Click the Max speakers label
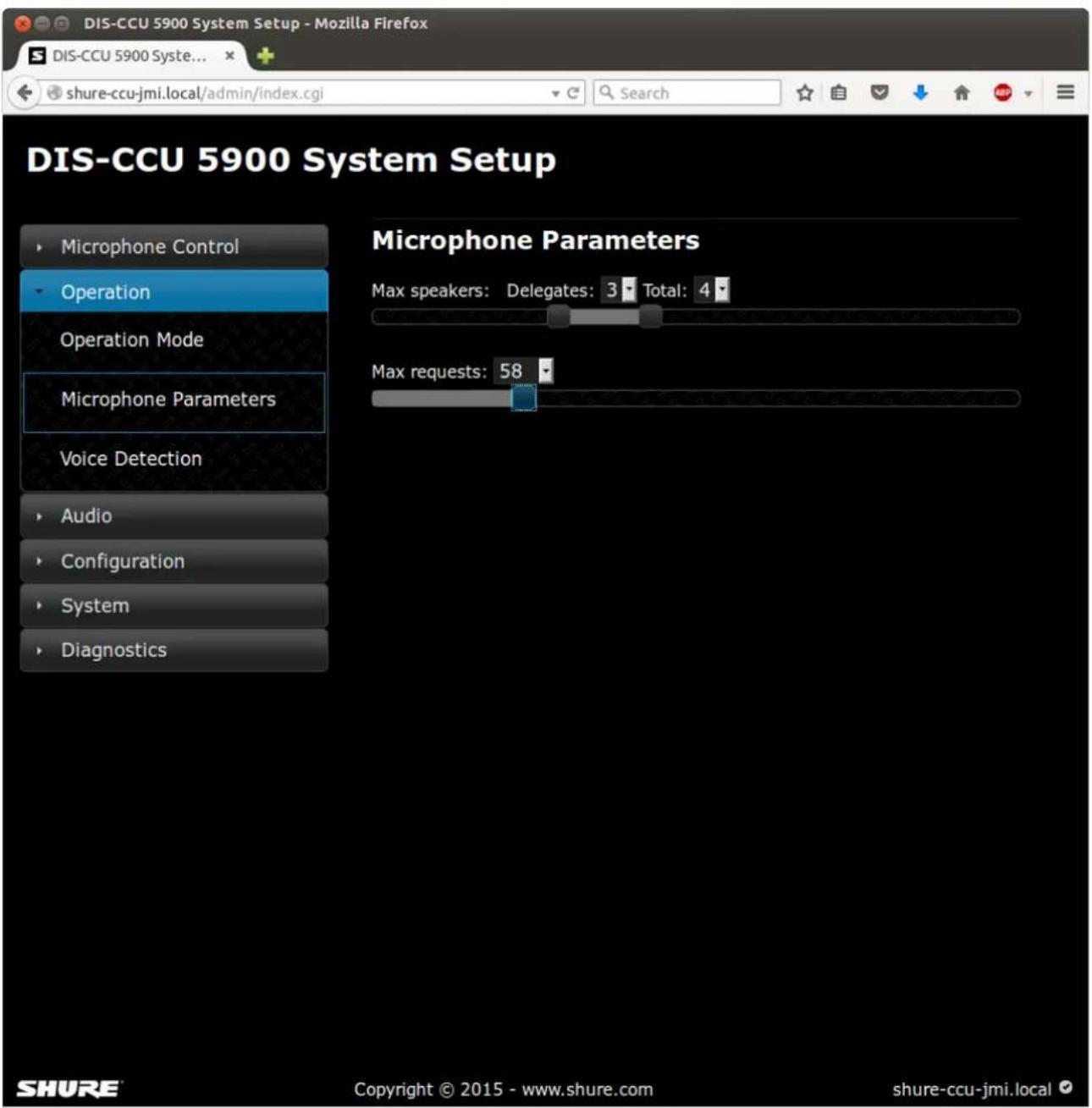 [x=430, y=291]
